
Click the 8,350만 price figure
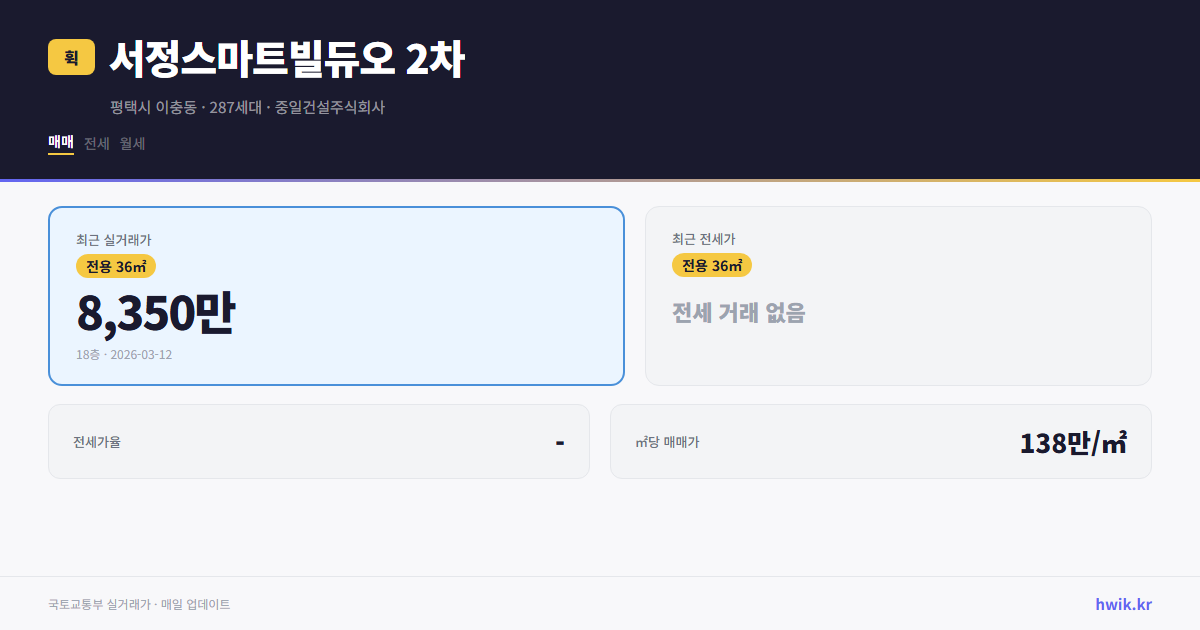coord(156,312)
